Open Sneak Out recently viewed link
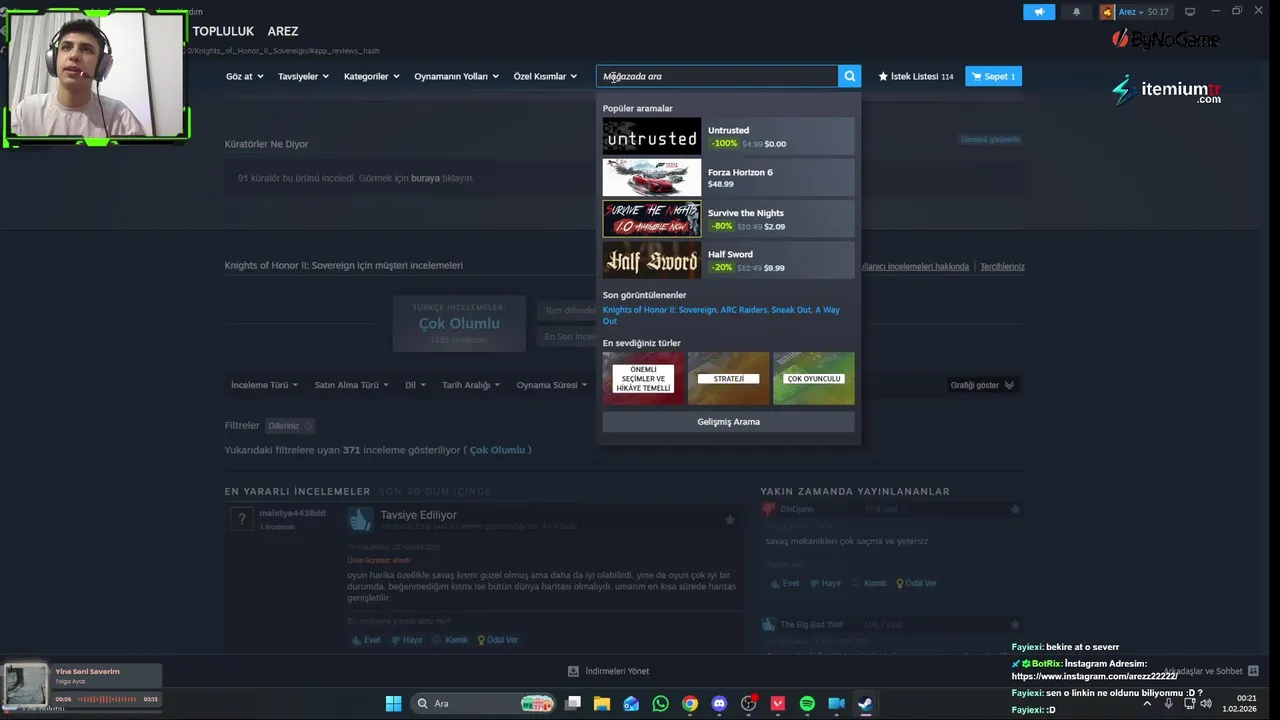 click(790, 310)
